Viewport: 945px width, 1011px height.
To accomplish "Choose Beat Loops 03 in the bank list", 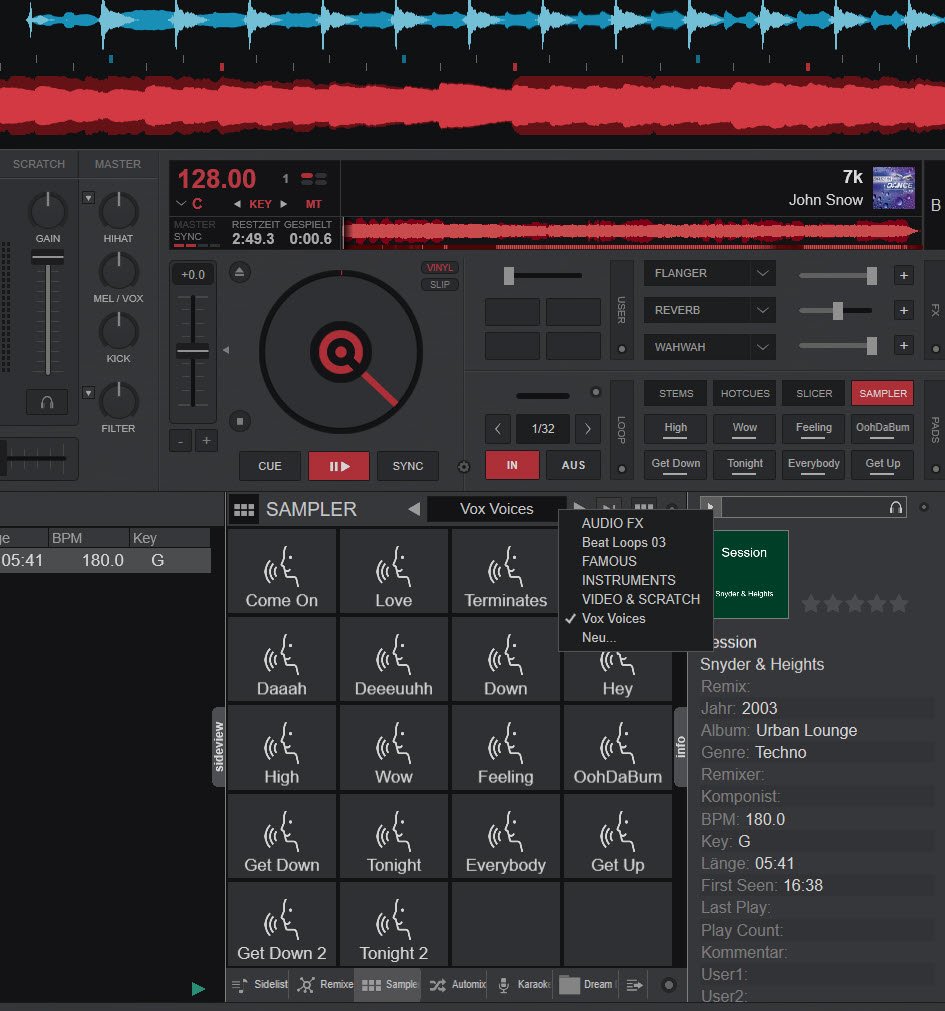I will 623,542.
